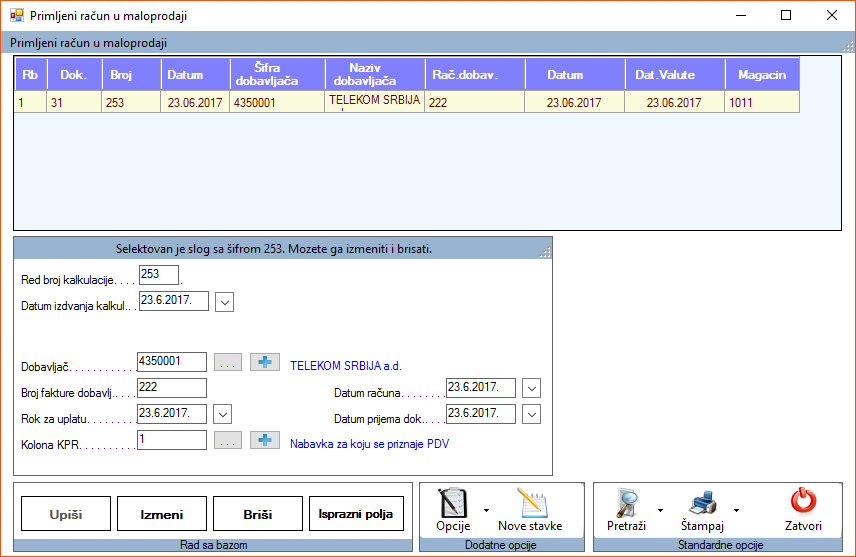Expand the Štampaj dropdown arrow
The width and height of the screenshot is (856, 557).
pos(737,510)
